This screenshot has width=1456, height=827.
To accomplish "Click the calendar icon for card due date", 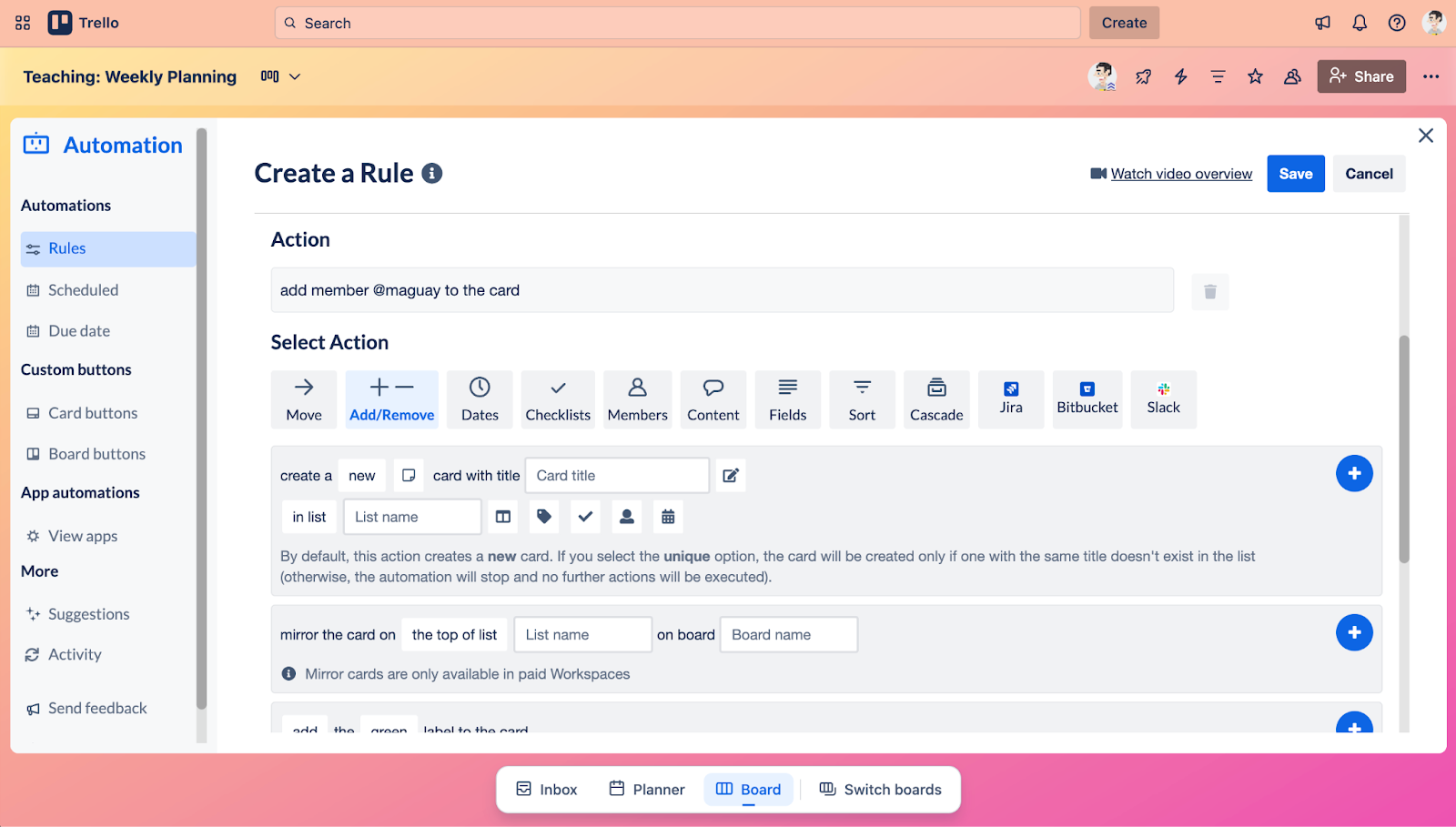I will [x=667, y=516].
